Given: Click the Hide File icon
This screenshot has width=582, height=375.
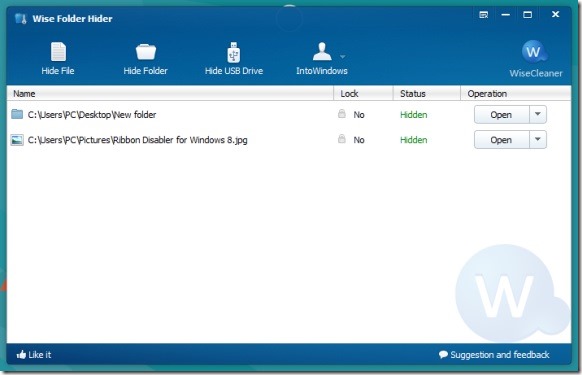Looking at the screenshot, I should (x=58, y=52).
